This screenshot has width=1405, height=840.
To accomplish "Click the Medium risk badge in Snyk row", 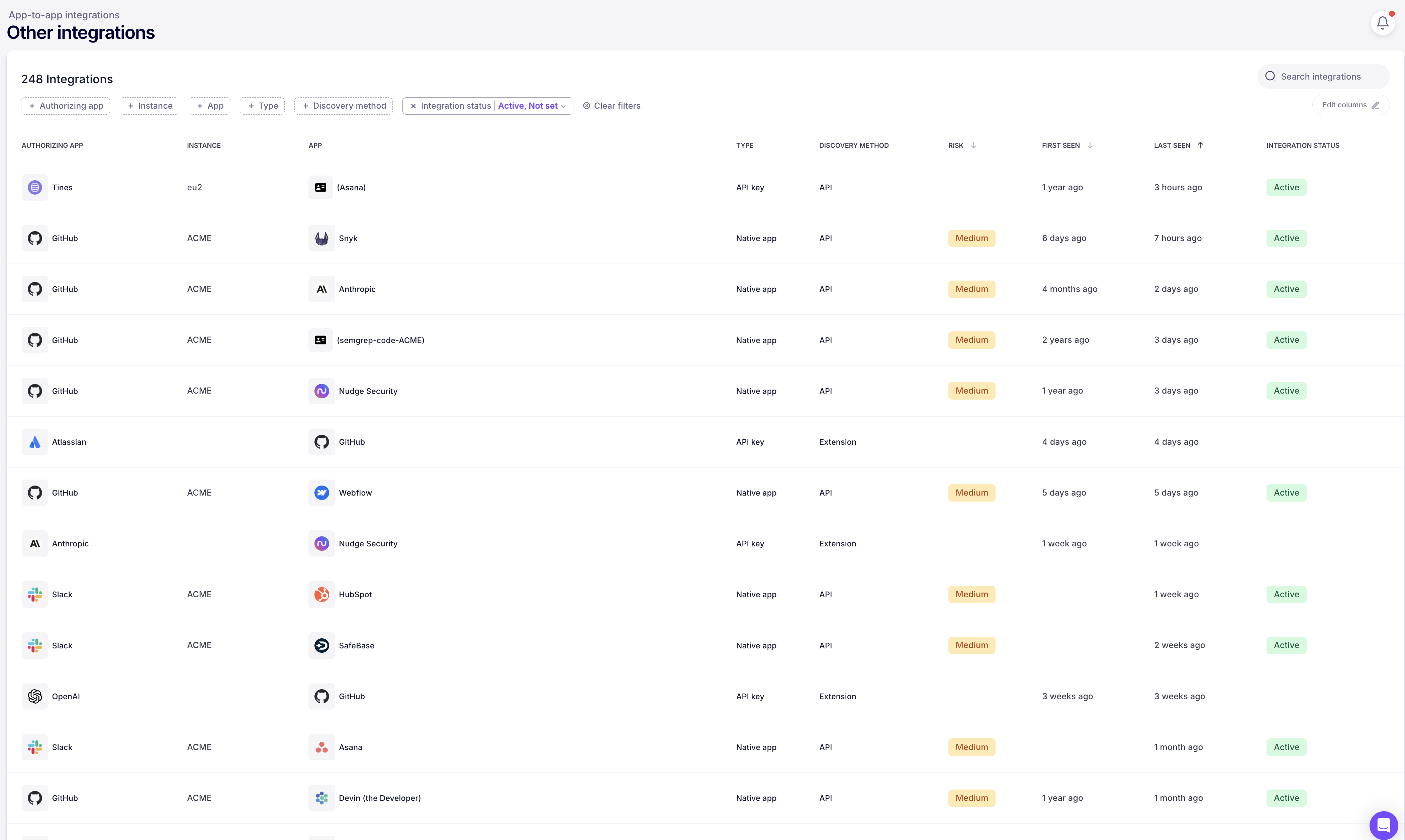I will (x=971, y=238).
